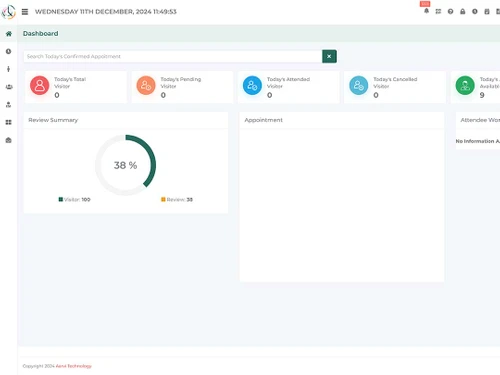The height and width of the screenshot is (375, 500).
Task: Click the red notification count badge
Action: click(x=425, y=4)
